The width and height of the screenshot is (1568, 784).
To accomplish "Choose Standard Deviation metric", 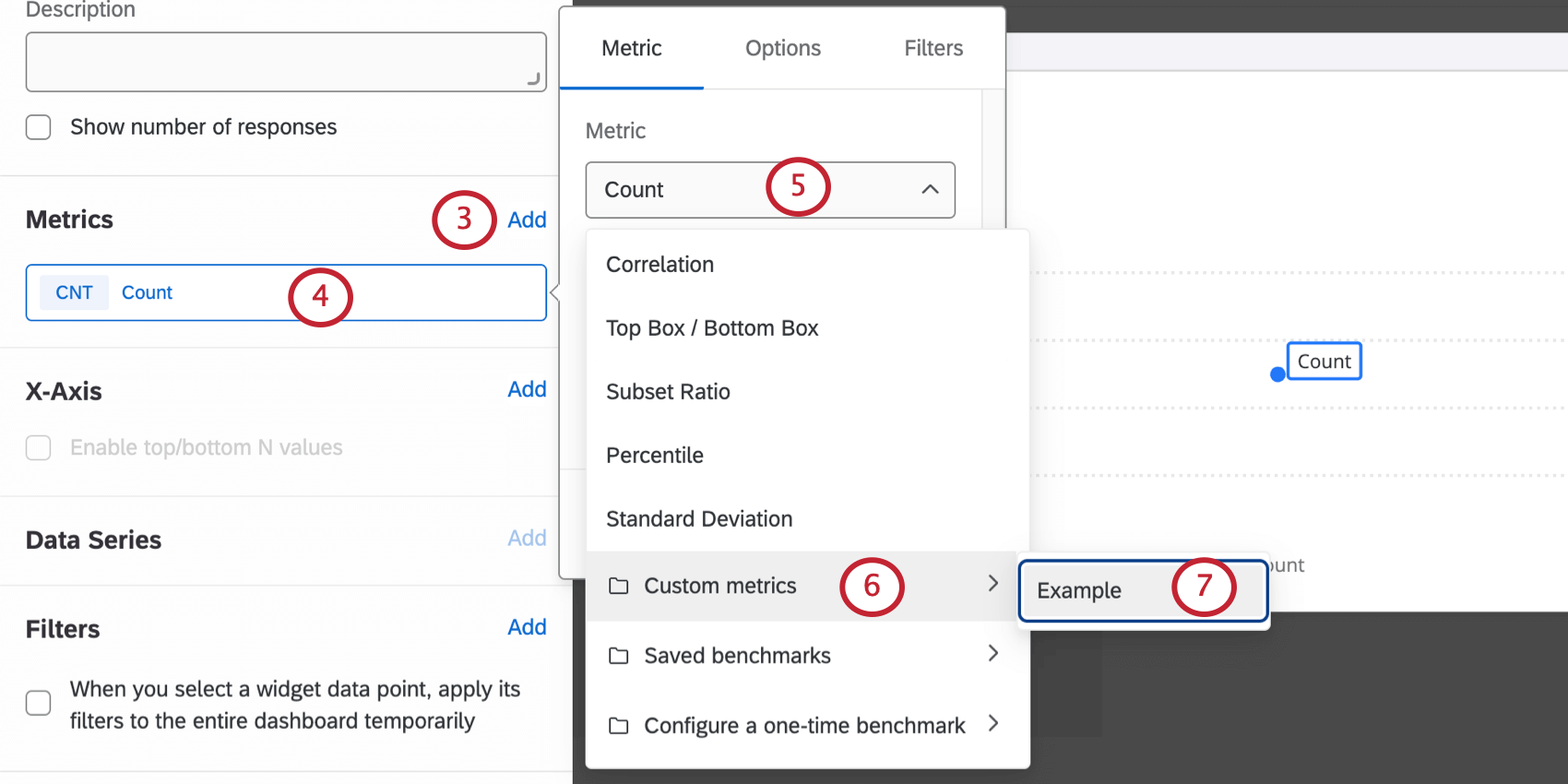I will (698, 518).
